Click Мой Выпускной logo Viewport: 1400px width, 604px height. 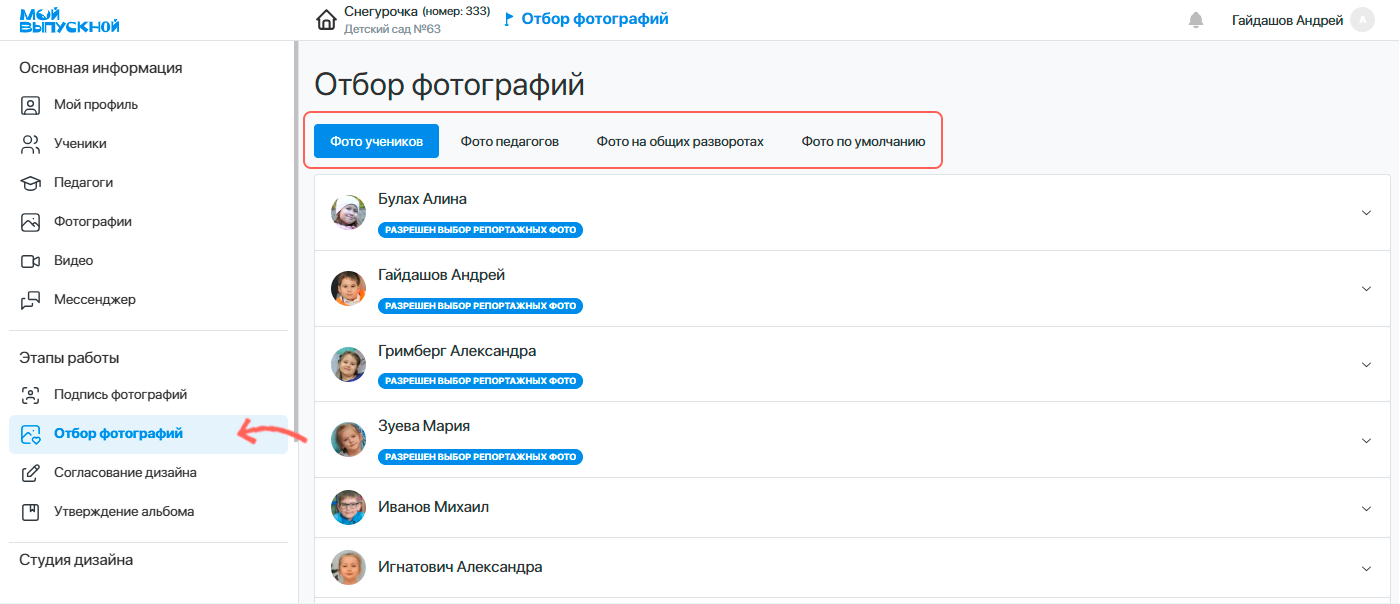[70, 20]
